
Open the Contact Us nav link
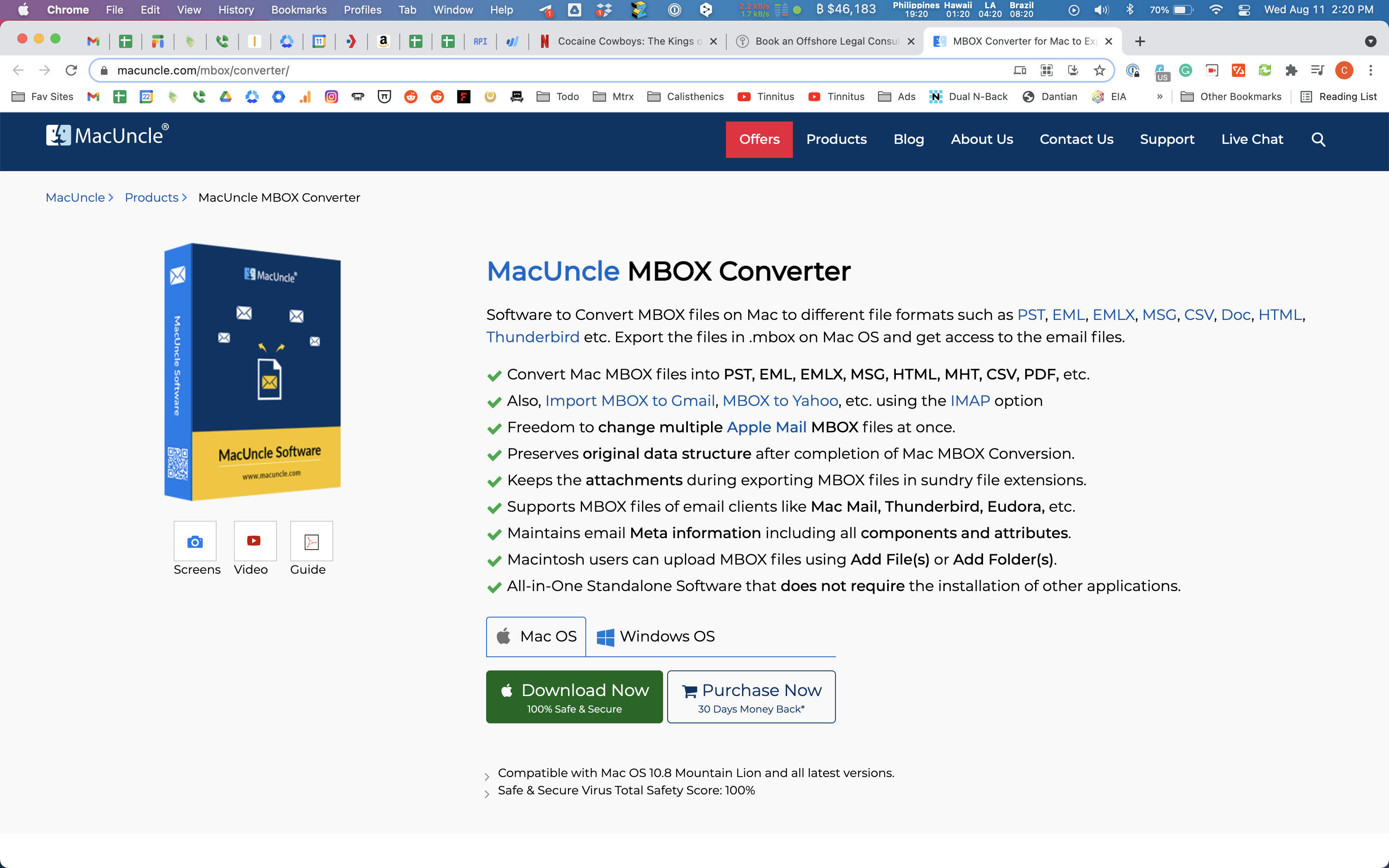coord(1076,140)
